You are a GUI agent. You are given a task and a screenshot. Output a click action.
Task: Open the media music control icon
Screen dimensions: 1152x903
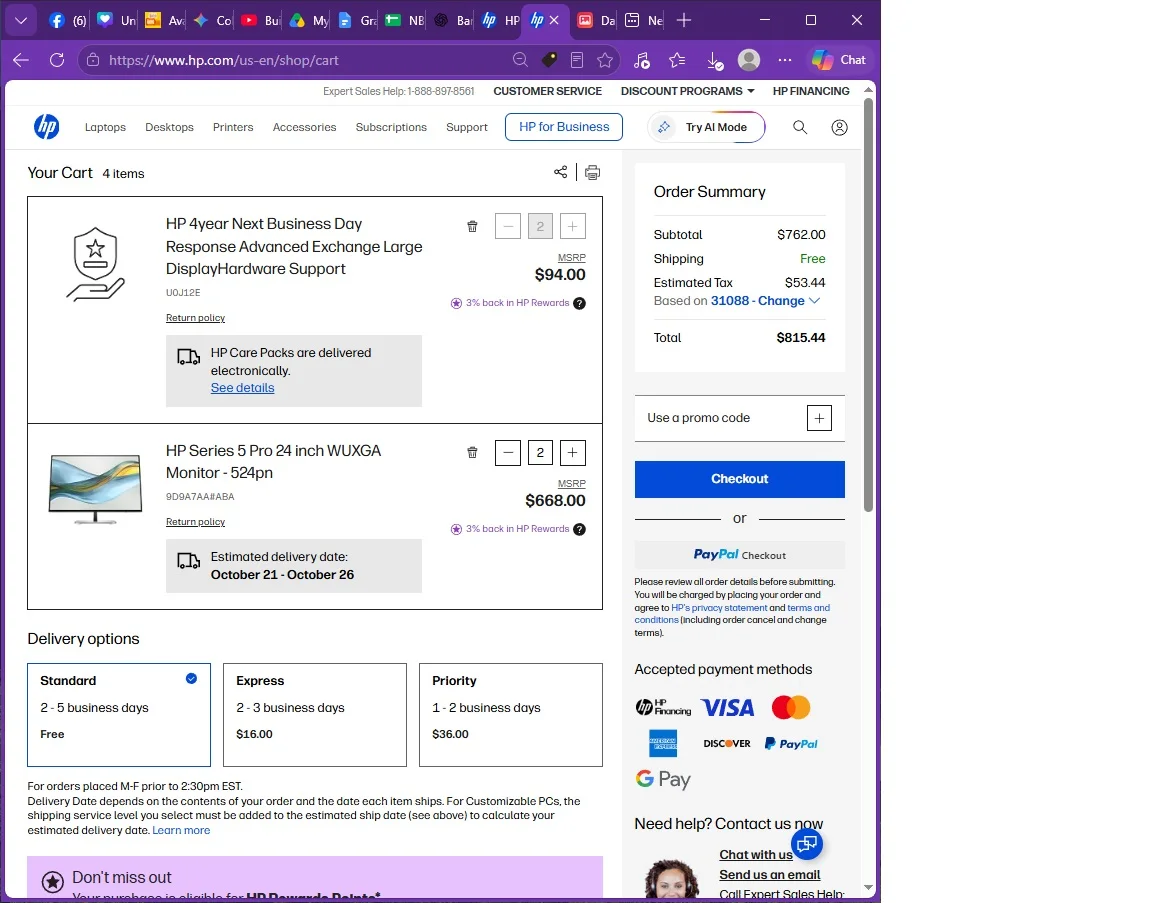(641, 60)
